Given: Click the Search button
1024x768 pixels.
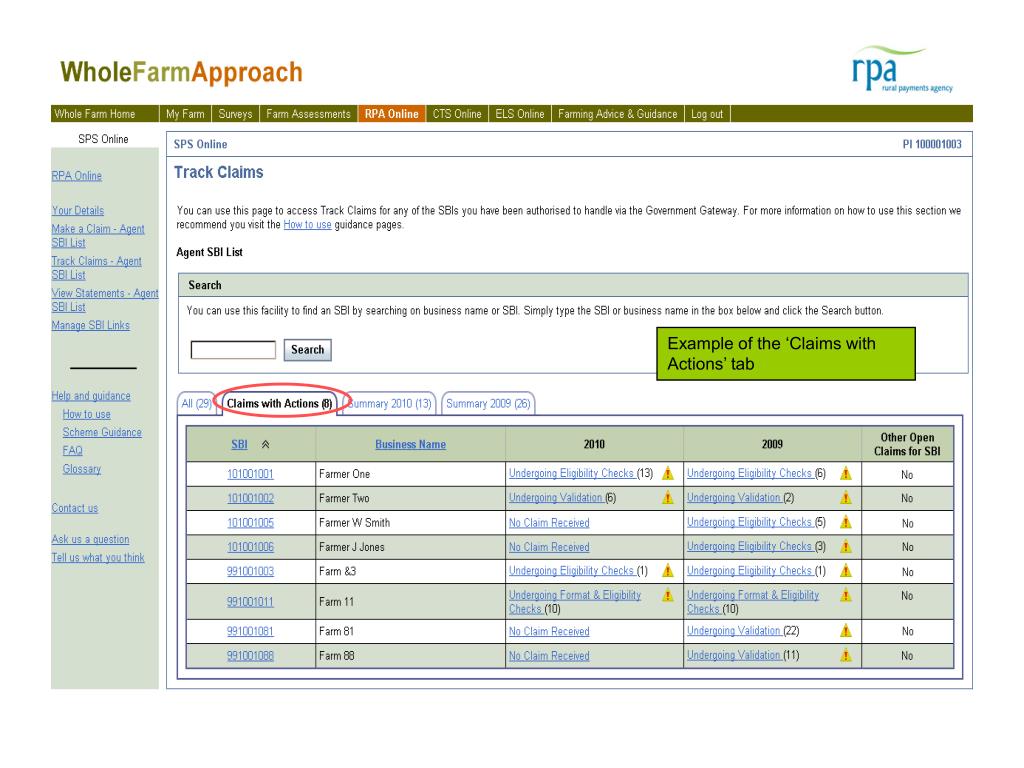Looking at the screenshot, I should [308, 349].
